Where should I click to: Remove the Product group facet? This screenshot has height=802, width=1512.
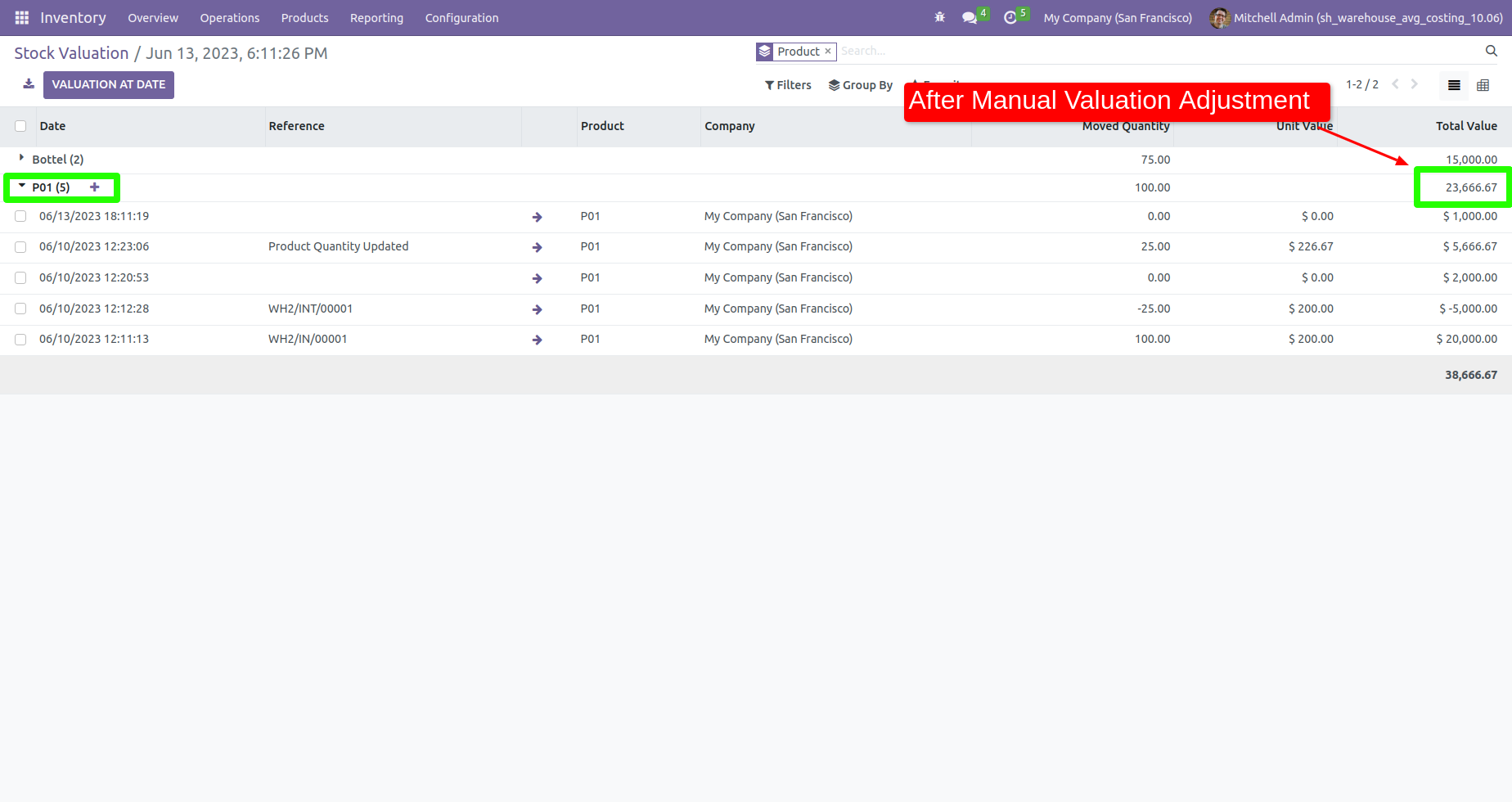tap(828, 52)
